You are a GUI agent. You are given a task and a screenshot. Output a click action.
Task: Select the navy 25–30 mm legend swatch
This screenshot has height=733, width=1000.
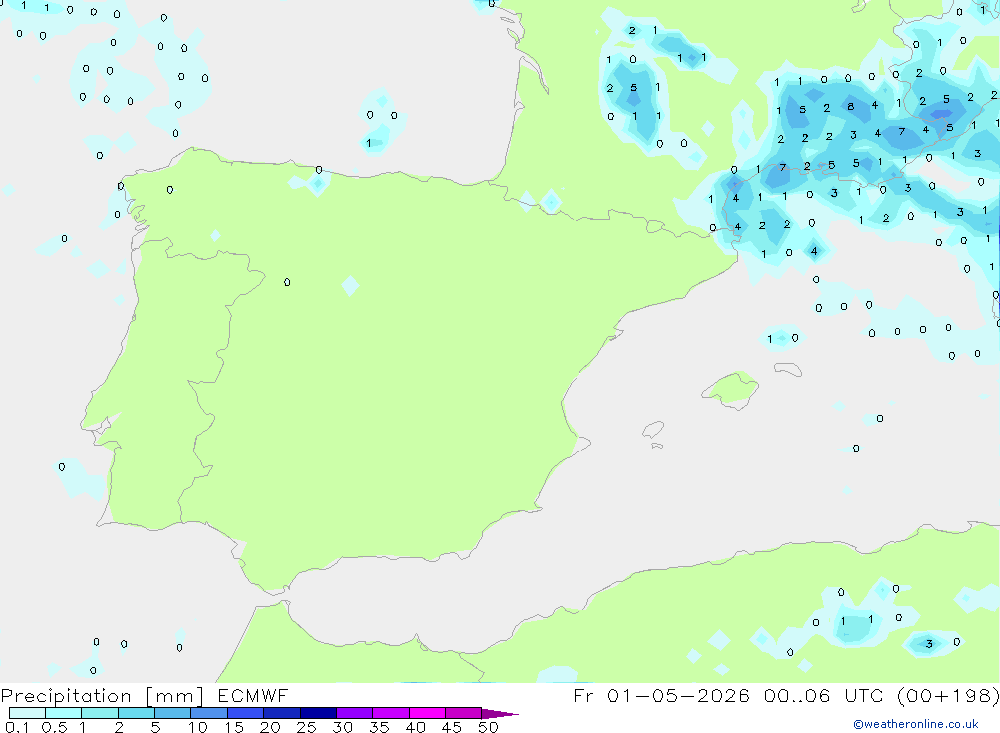coord(318,713)
